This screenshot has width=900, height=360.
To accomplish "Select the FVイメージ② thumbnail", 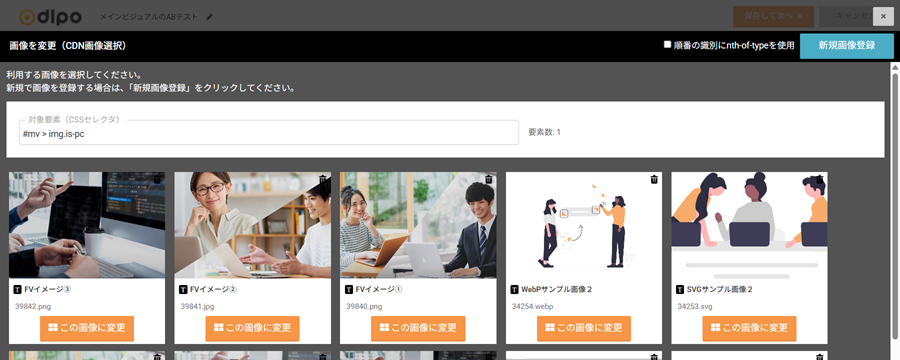I will [x=253, y=225].
